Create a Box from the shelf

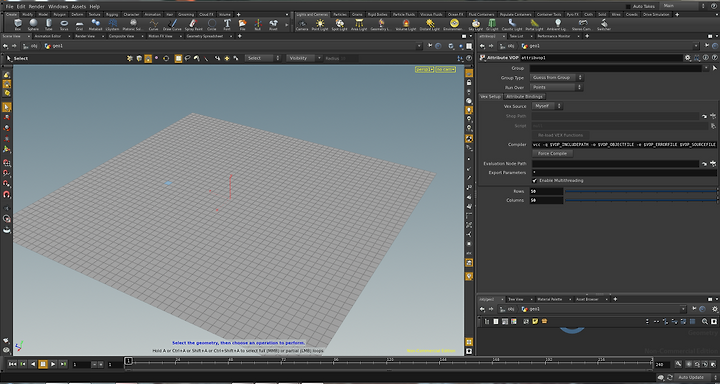point(18,24)
